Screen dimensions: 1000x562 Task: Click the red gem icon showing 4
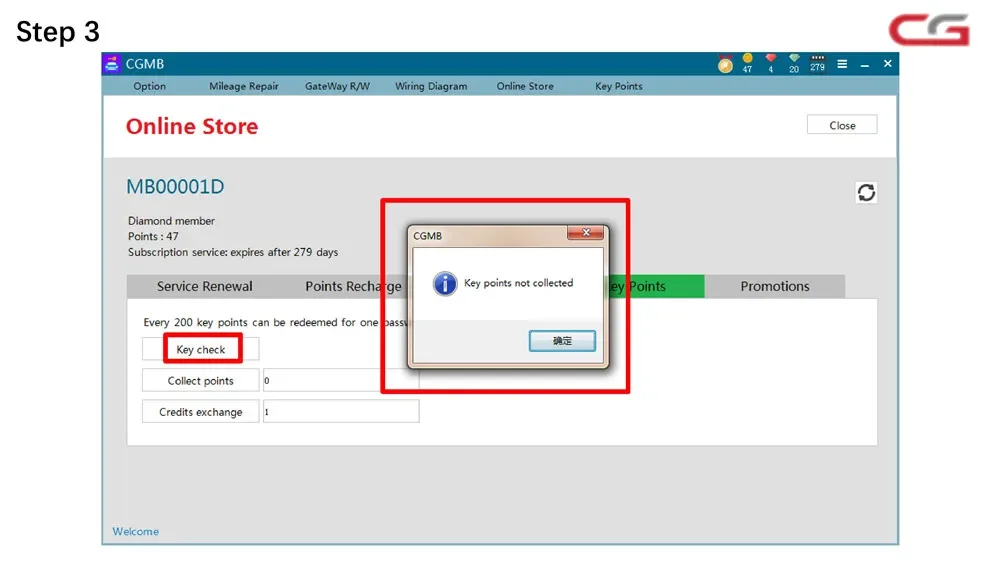(x=771, y=63)
